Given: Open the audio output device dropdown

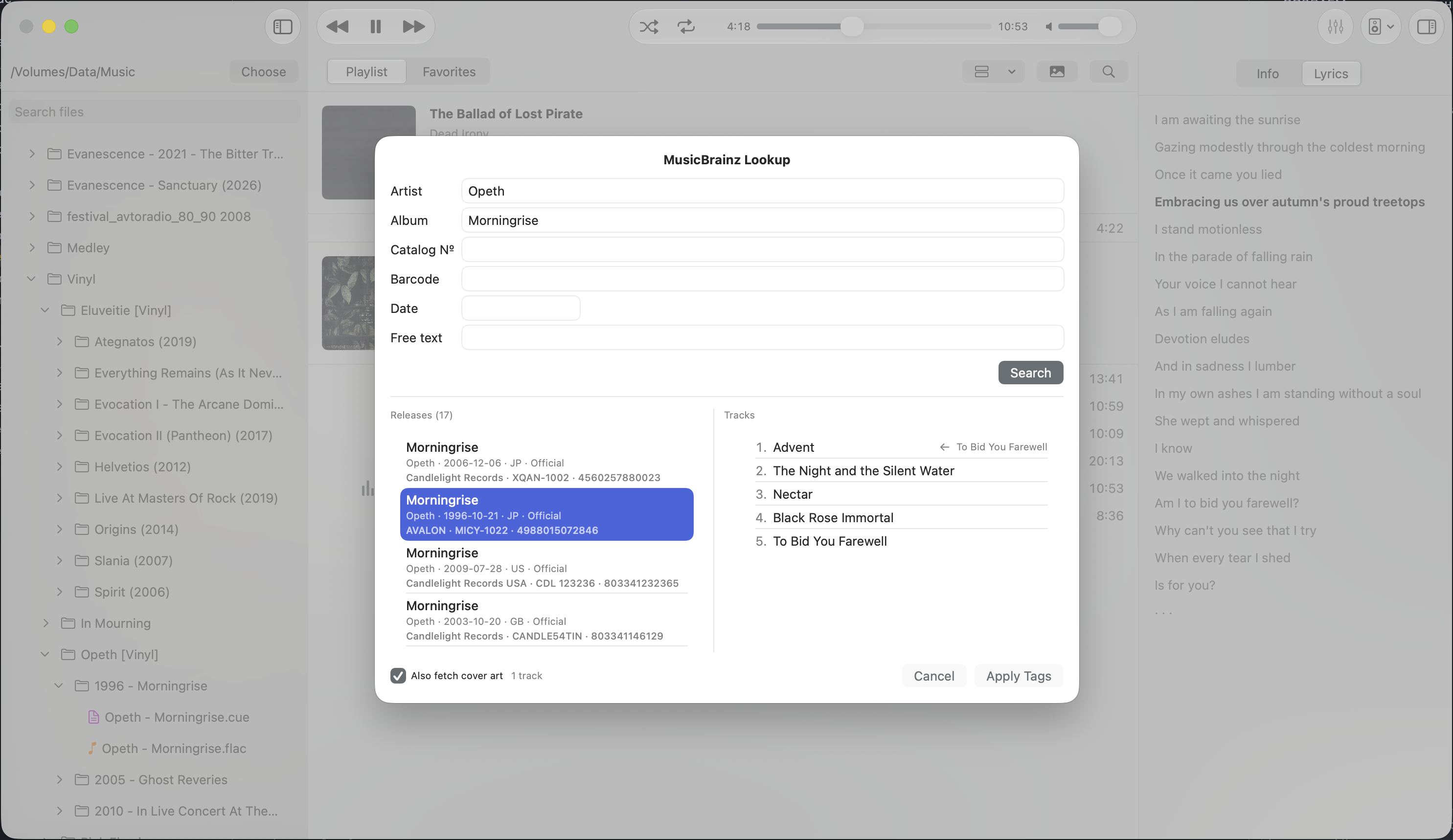Looking at the screenshot, I should 1381,26.
